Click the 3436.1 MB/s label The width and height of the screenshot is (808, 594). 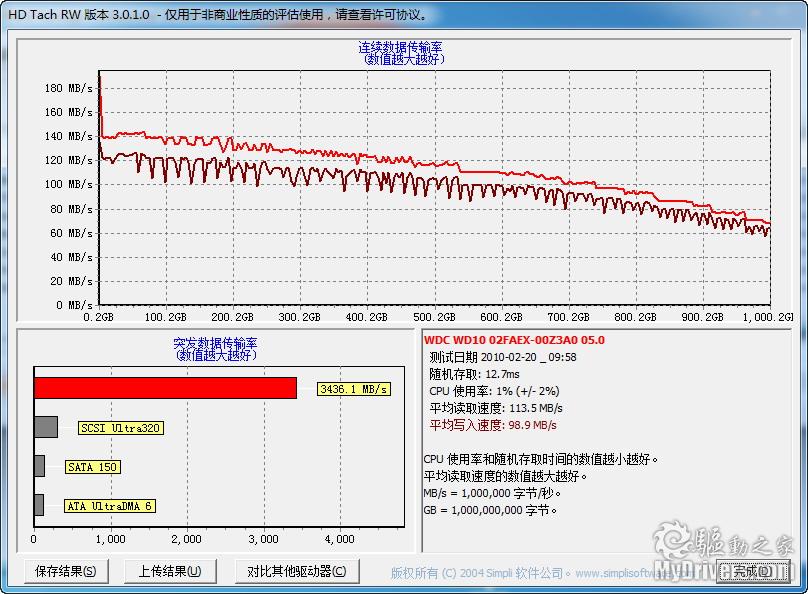coord(354,389)
